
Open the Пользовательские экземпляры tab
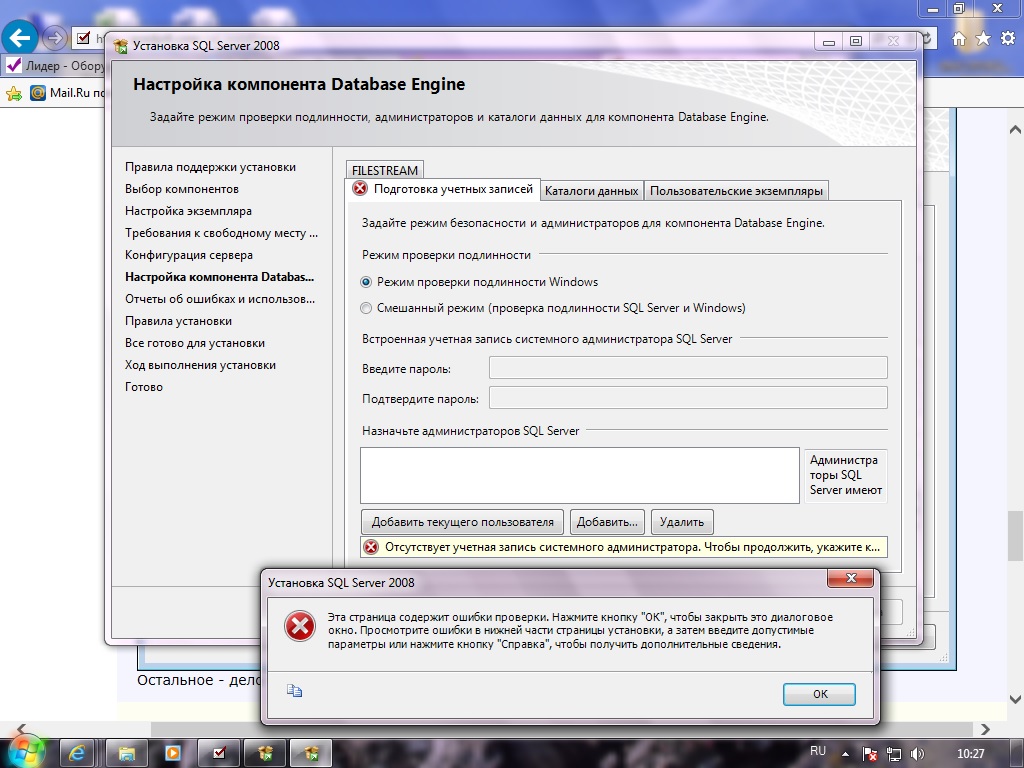(x=736, y=191)
